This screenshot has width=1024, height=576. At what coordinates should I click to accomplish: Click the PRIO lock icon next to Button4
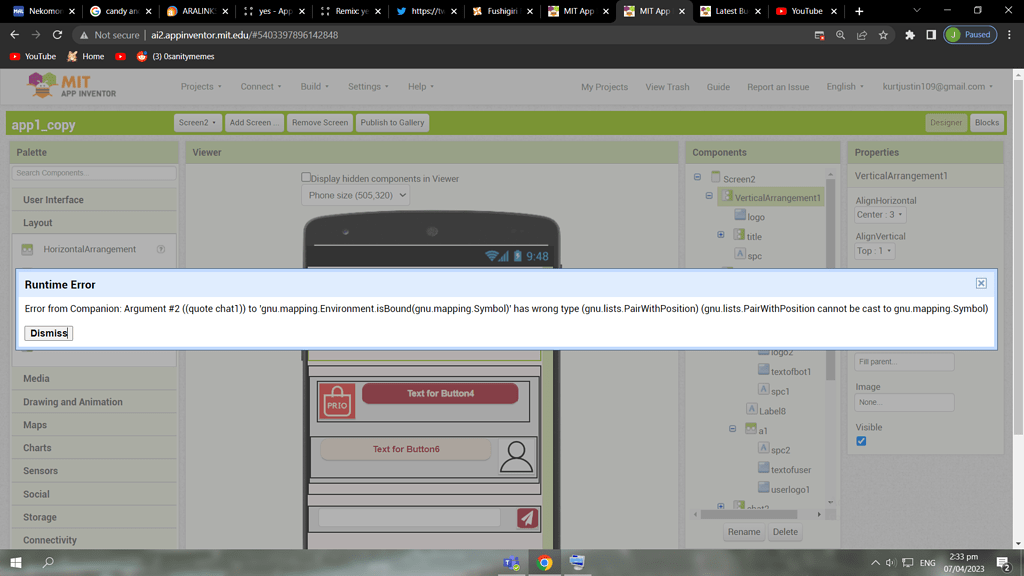click(x=337, y=400)
